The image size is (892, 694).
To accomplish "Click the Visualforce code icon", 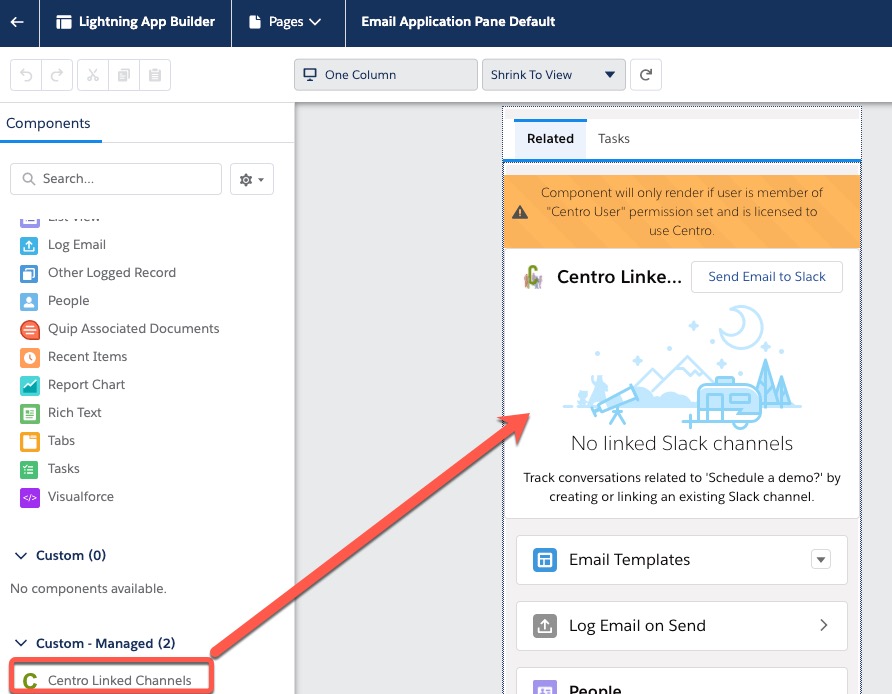I will coord(30,497).
